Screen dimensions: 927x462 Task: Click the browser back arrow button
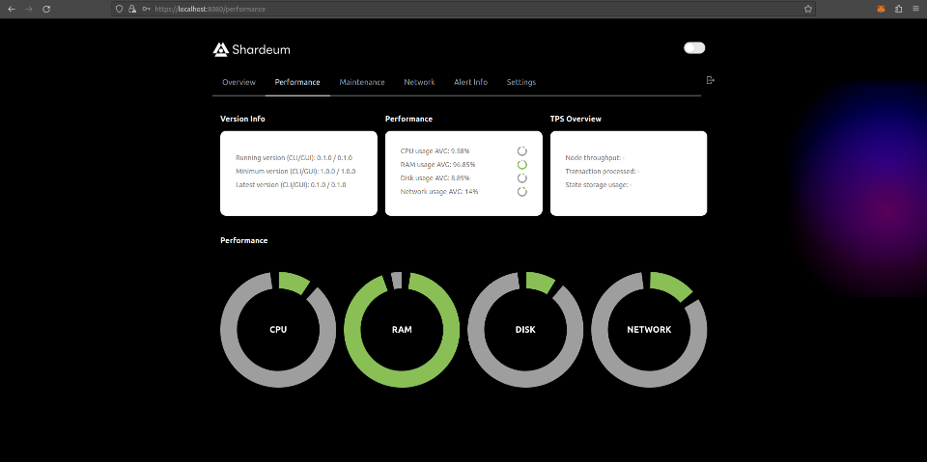[x=10, y=8]
